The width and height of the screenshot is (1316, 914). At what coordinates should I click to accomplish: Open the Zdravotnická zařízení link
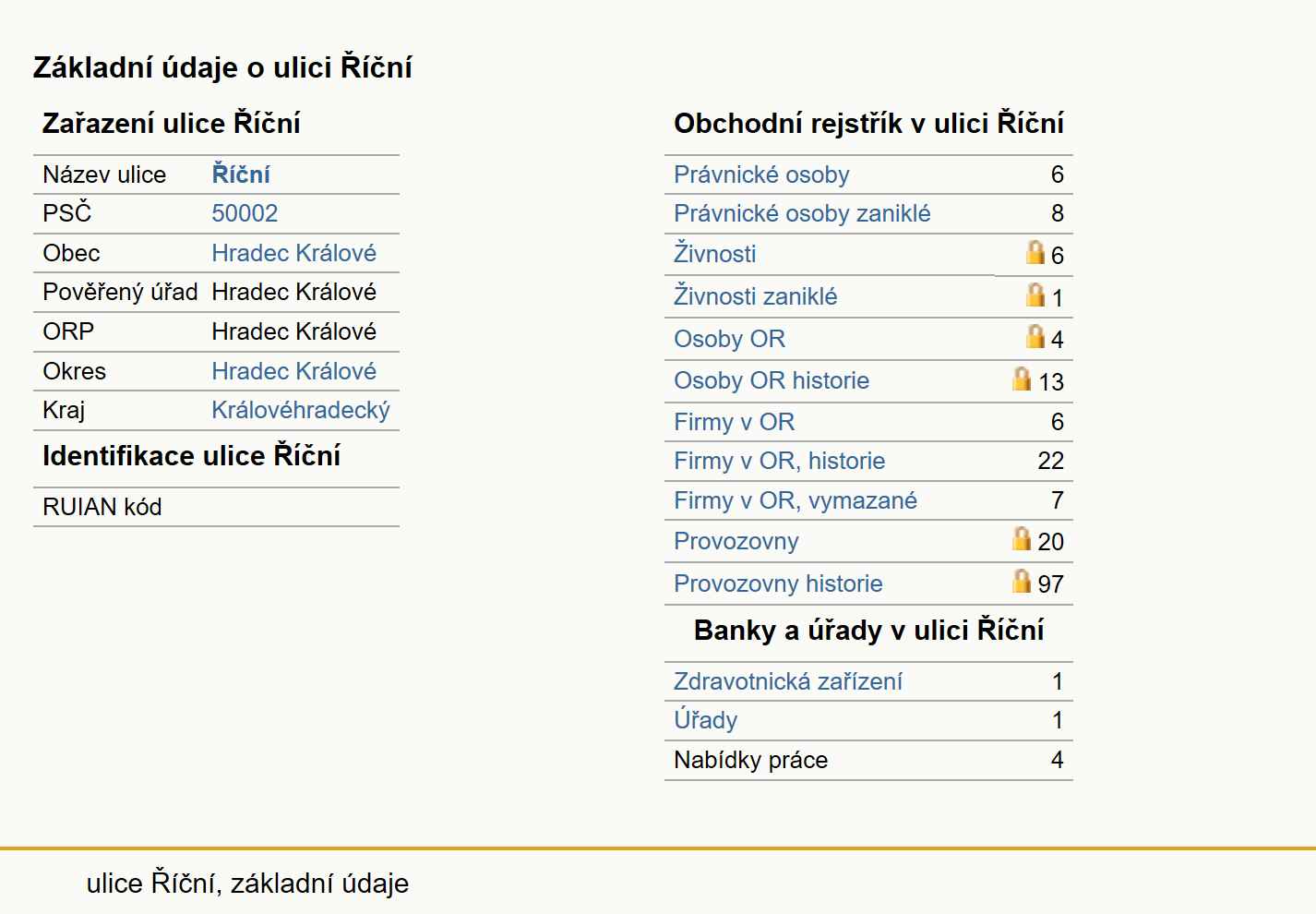[x=788, y=681]
